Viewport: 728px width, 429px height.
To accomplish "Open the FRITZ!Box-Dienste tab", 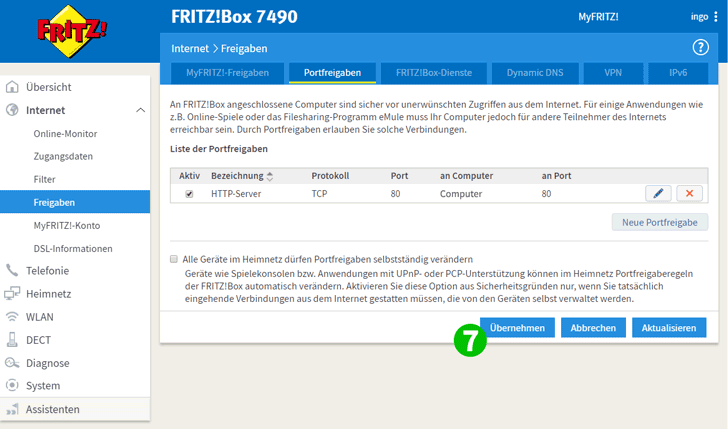I will click(x=434, y=73).
